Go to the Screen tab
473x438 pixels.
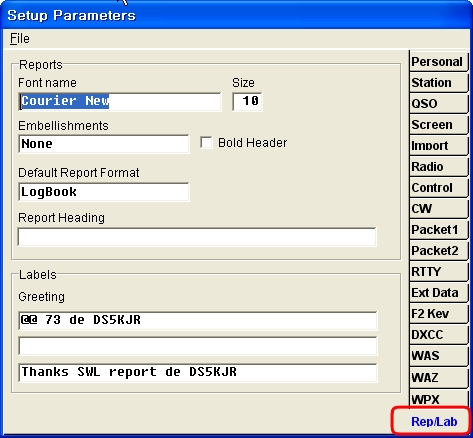(x=439, y=125)
